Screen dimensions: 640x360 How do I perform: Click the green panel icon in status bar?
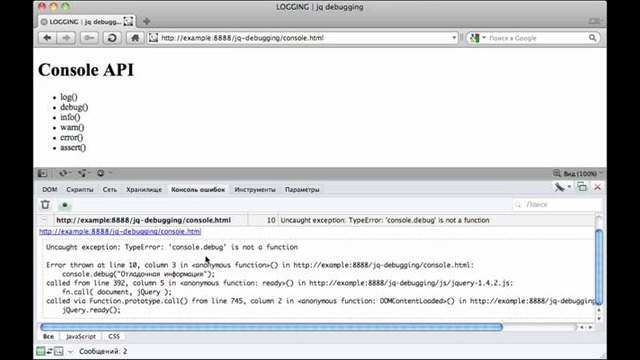point(40,351)
